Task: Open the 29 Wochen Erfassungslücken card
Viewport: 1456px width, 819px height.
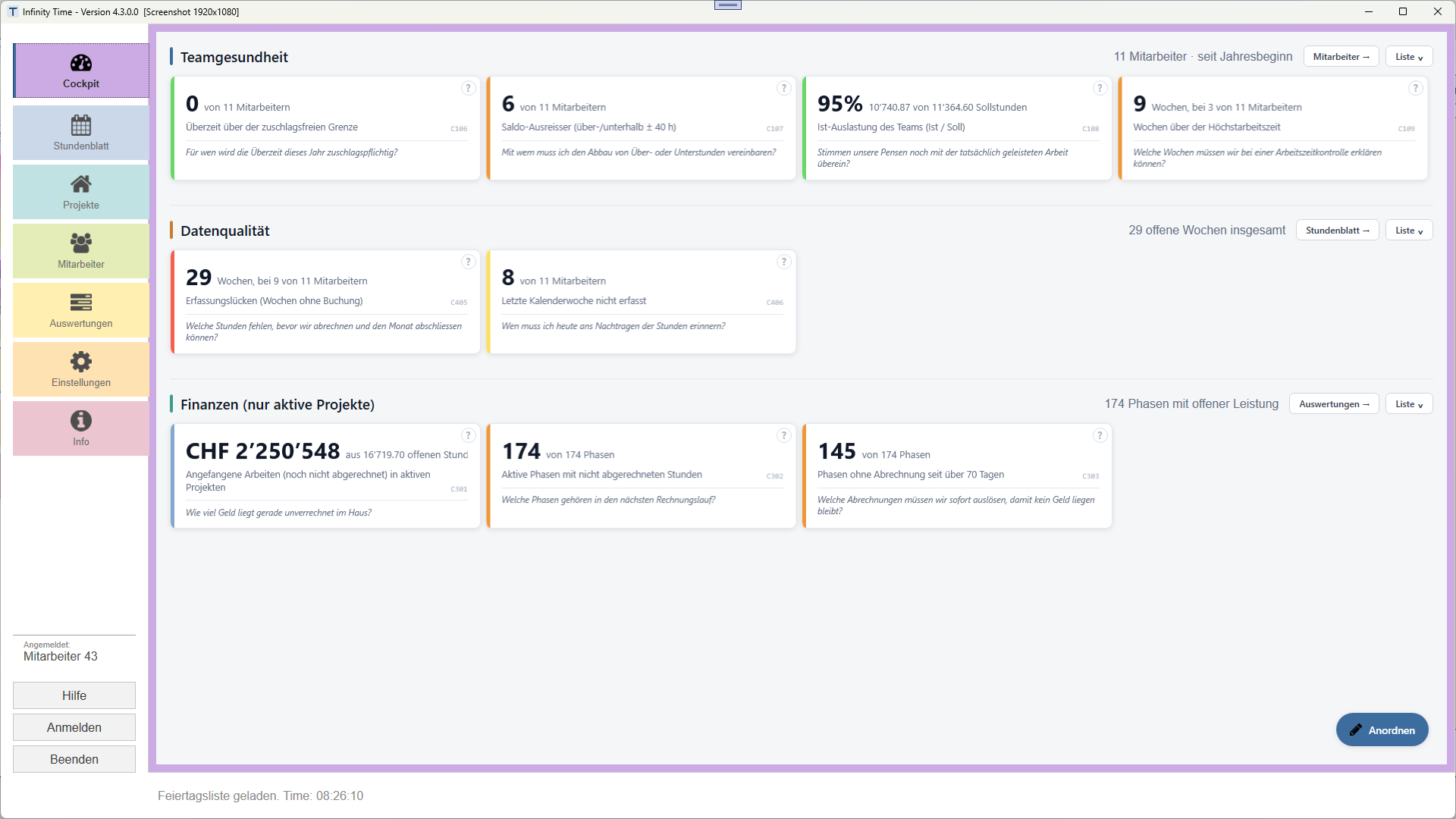Action: [326, 302]
